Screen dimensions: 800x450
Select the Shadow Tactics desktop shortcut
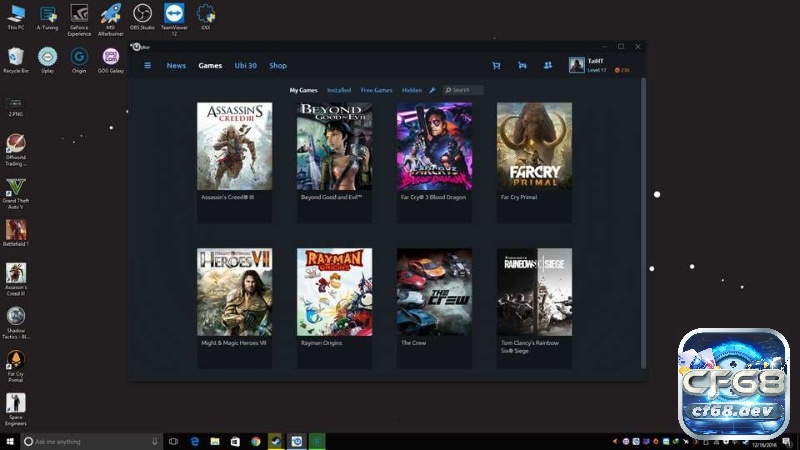pyautogui.click(x=16, y=323)
